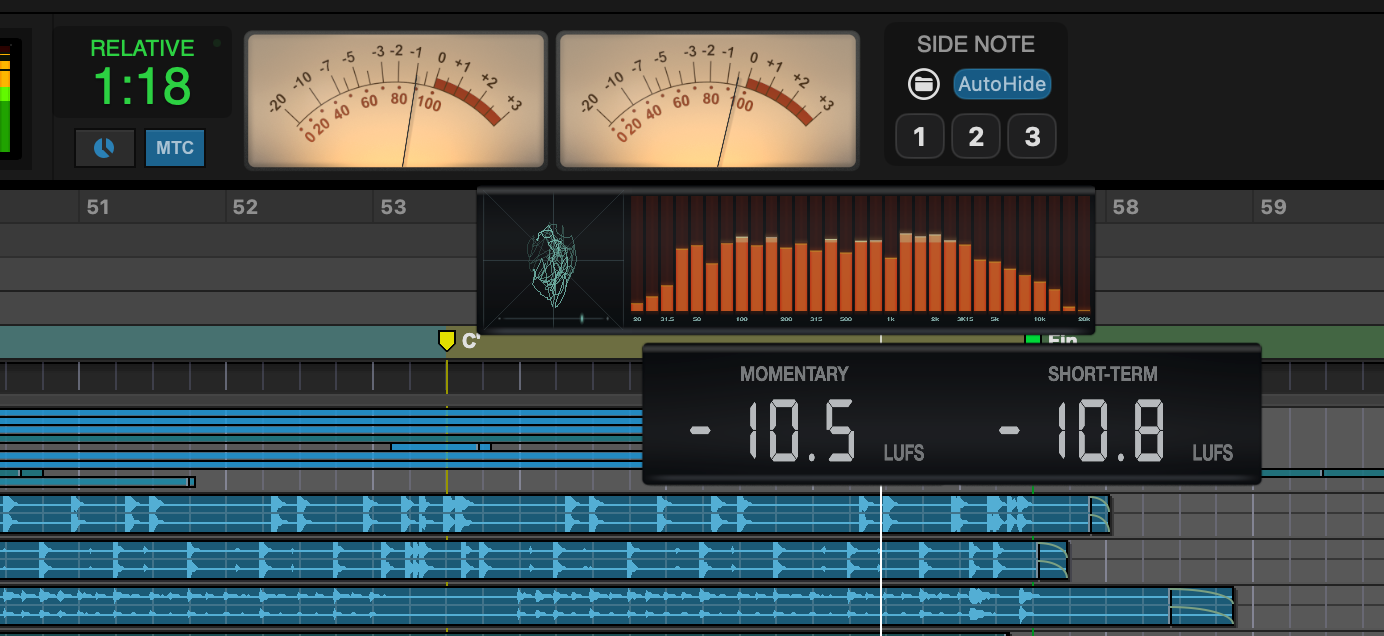The height and width of the screenshot is (636, 1384).
Task: Click the left VU meter
Action: pyautogui.click(x=396, y=100)
